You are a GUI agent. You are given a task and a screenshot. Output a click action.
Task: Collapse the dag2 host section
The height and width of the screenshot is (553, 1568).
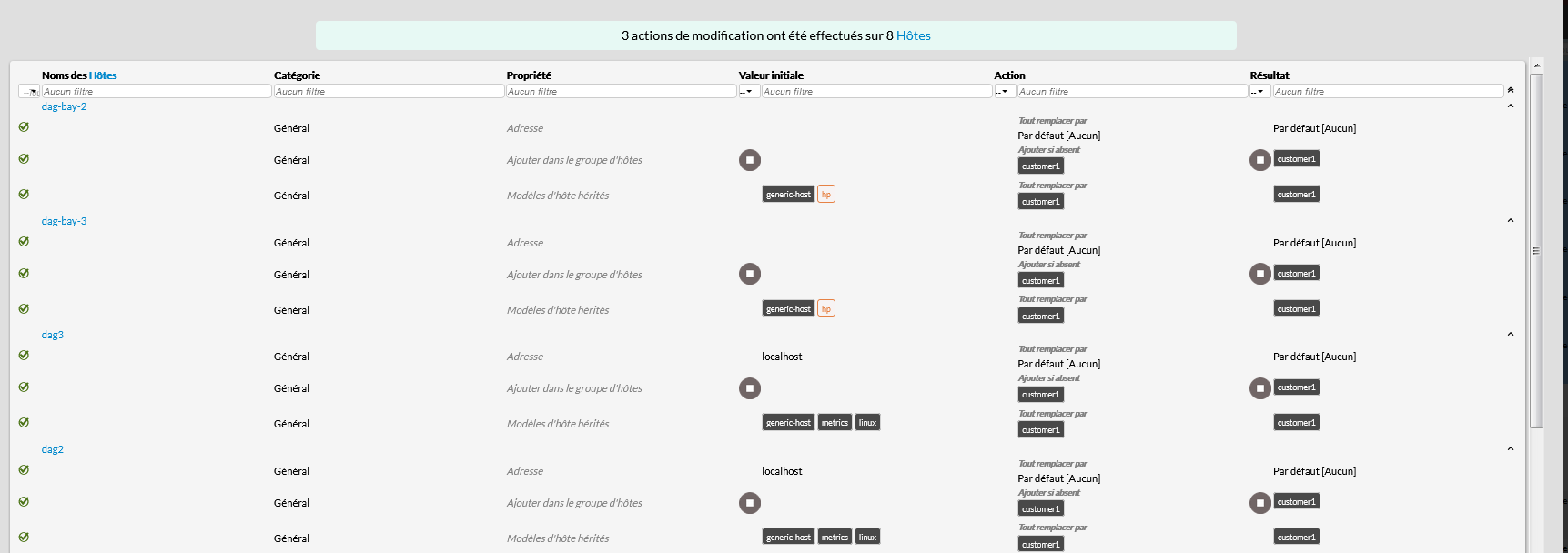tap(1511, 449)
